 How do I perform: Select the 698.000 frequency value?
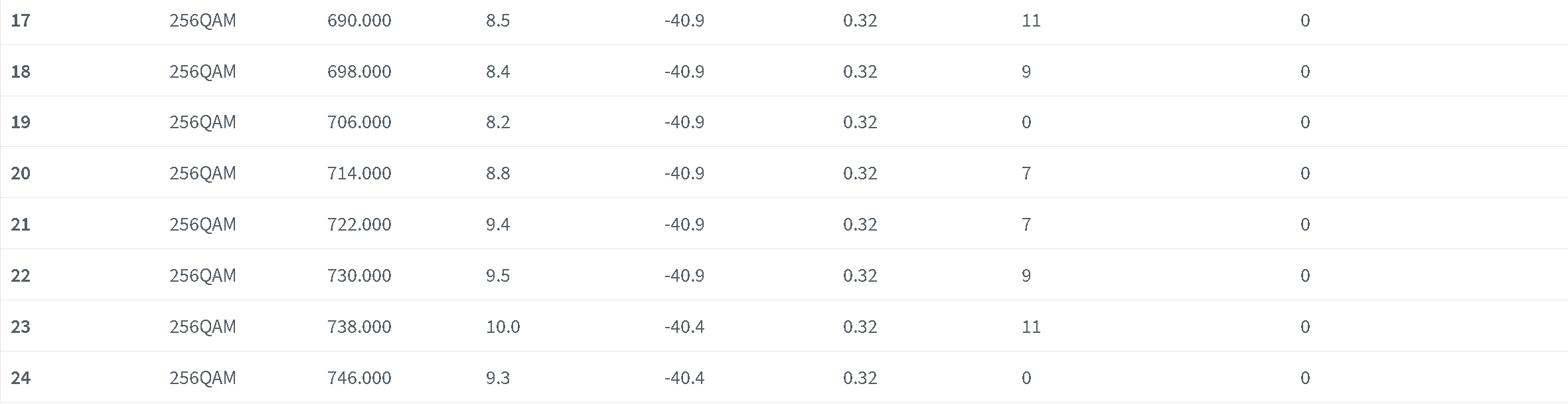tap(359, 72)
